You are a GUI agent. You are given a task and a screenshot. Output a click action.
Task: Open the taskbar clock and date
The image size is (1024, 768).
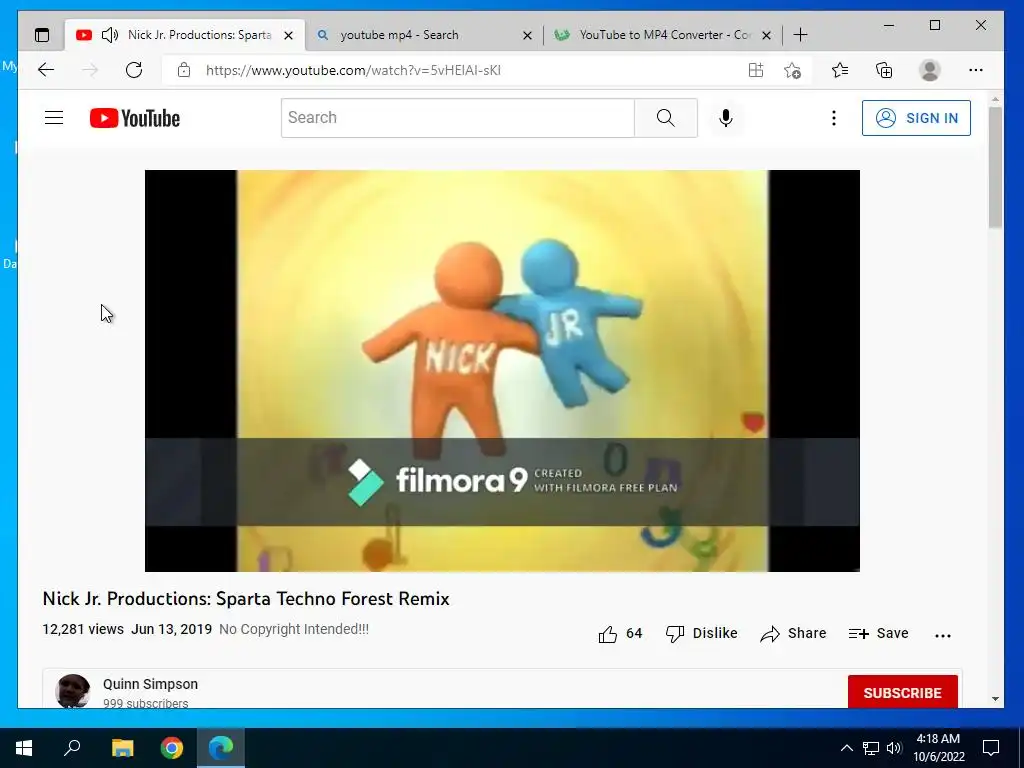click(x=938, y=748)
